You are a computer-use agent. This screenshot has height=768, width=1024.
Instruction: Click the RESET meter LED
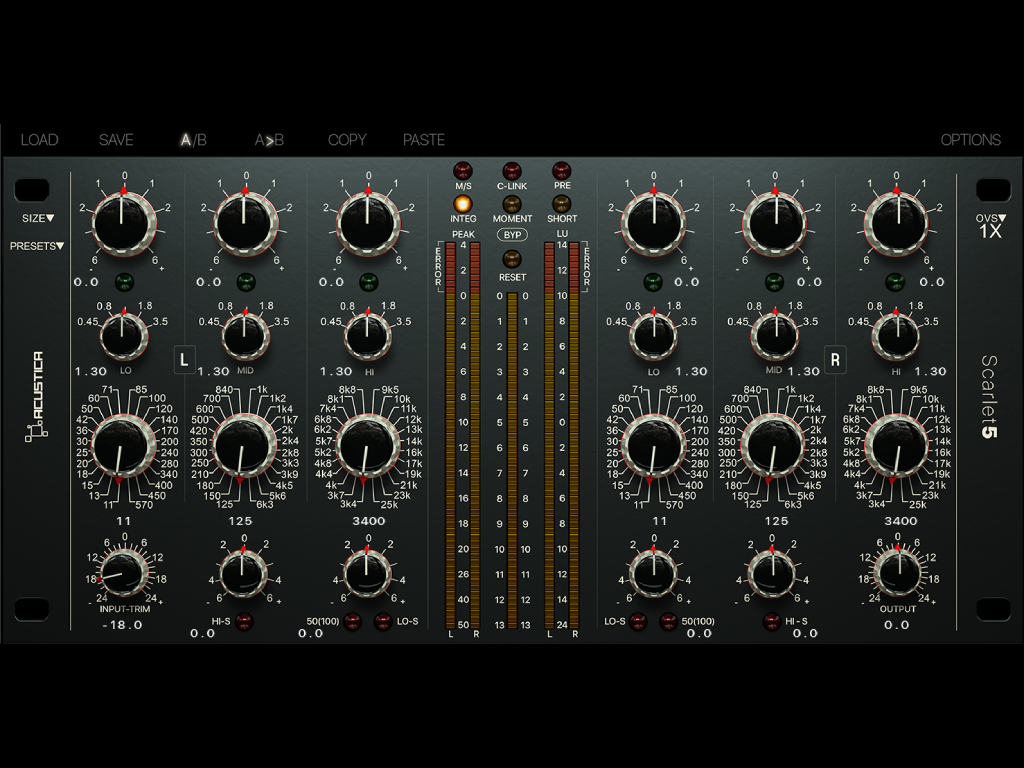click(x=512, y=259)
